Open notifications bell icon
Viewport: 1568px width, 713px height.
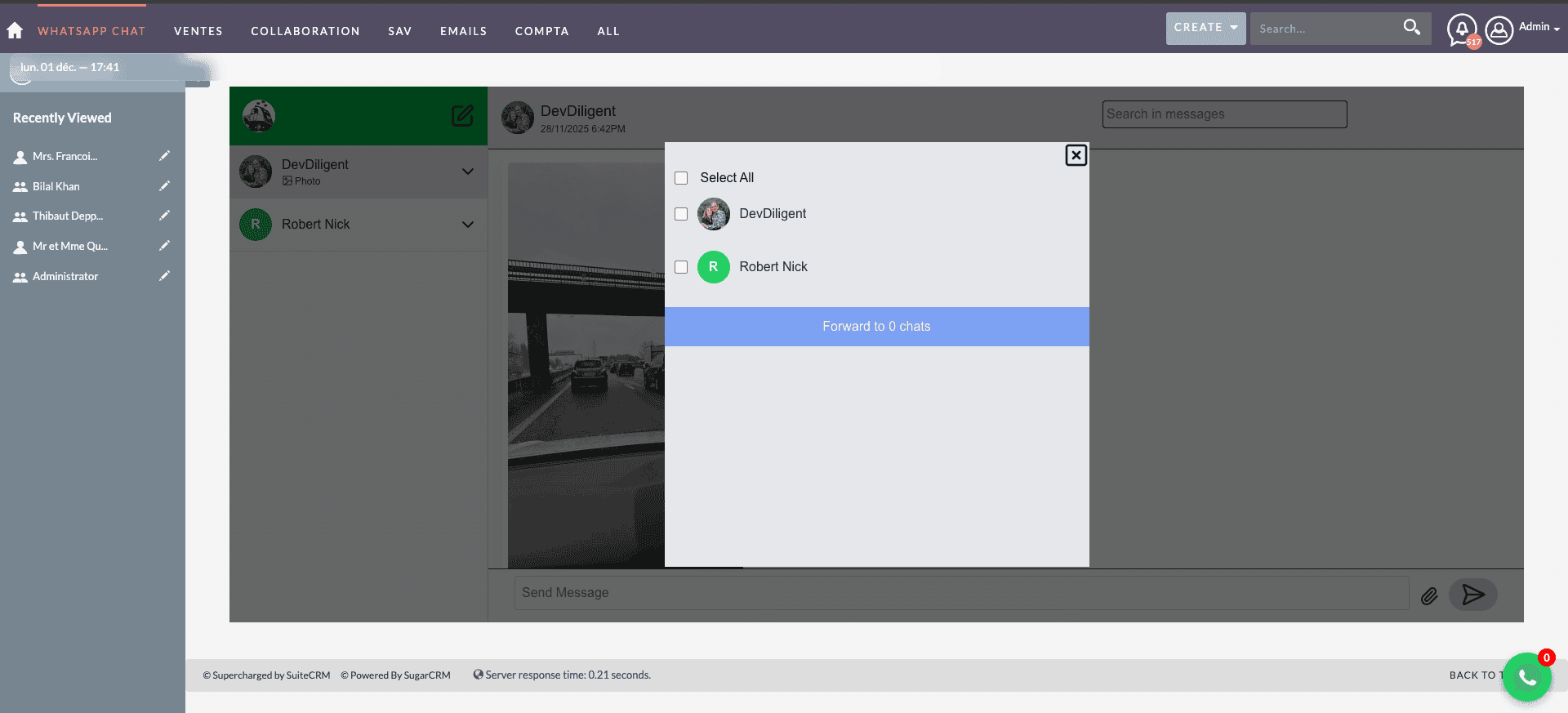1461,29
